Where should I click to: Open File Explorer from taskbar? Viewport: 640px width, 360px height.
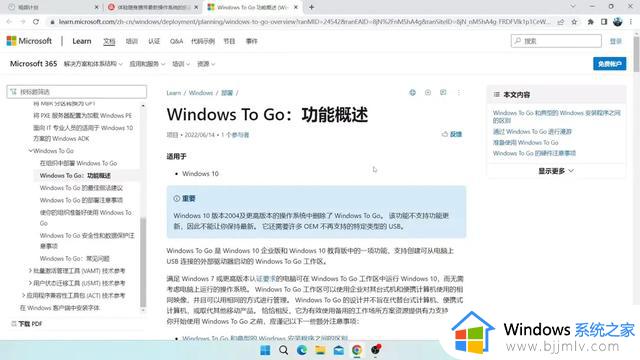(x=320, y=350)
